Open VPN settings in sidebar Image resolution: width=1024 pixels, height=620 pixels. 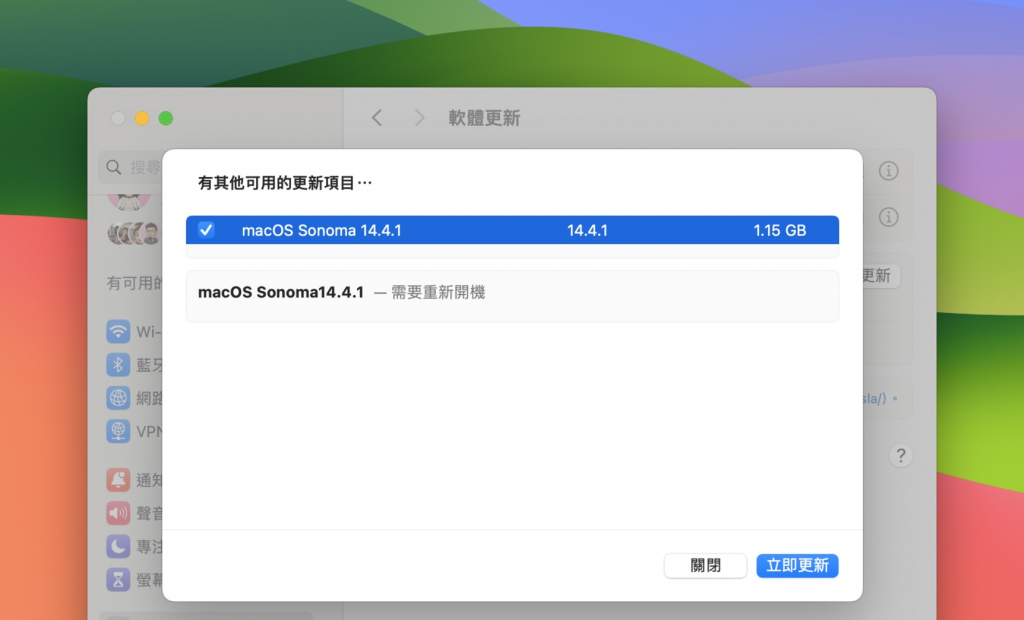click(x=134, y=431)
